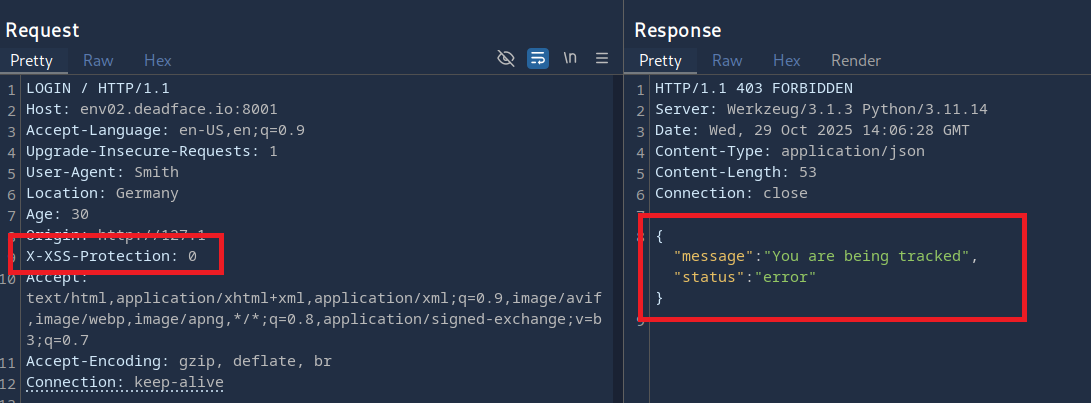This screenshot has width=1091, height=403.
Task: Click the Connection: keep-alive header line
Action: (125, 383)
